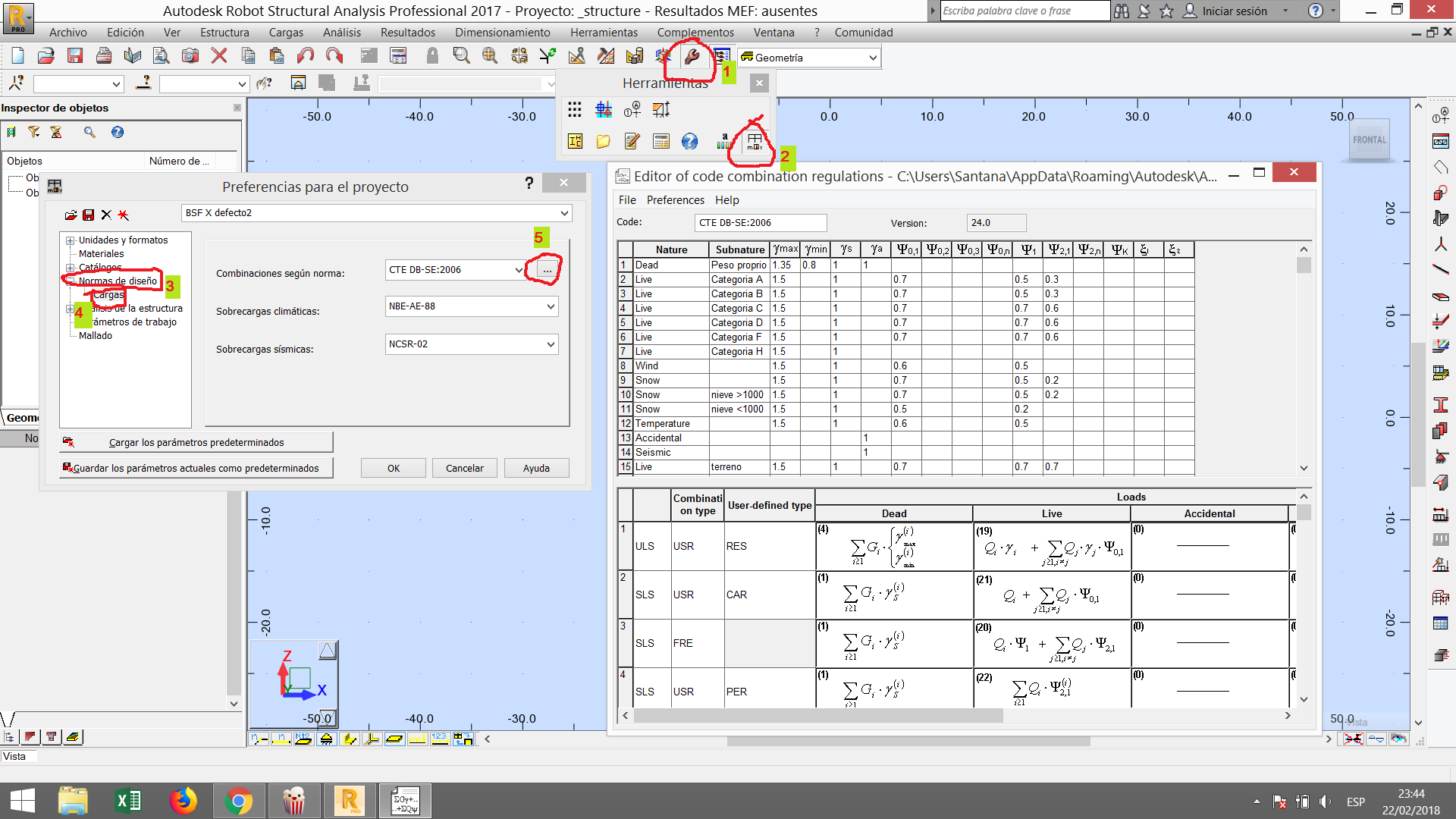This screenshot has width=1456, height=819.
Task: Open filter funnel in Inspector de objetos
Action: (34, 132)
